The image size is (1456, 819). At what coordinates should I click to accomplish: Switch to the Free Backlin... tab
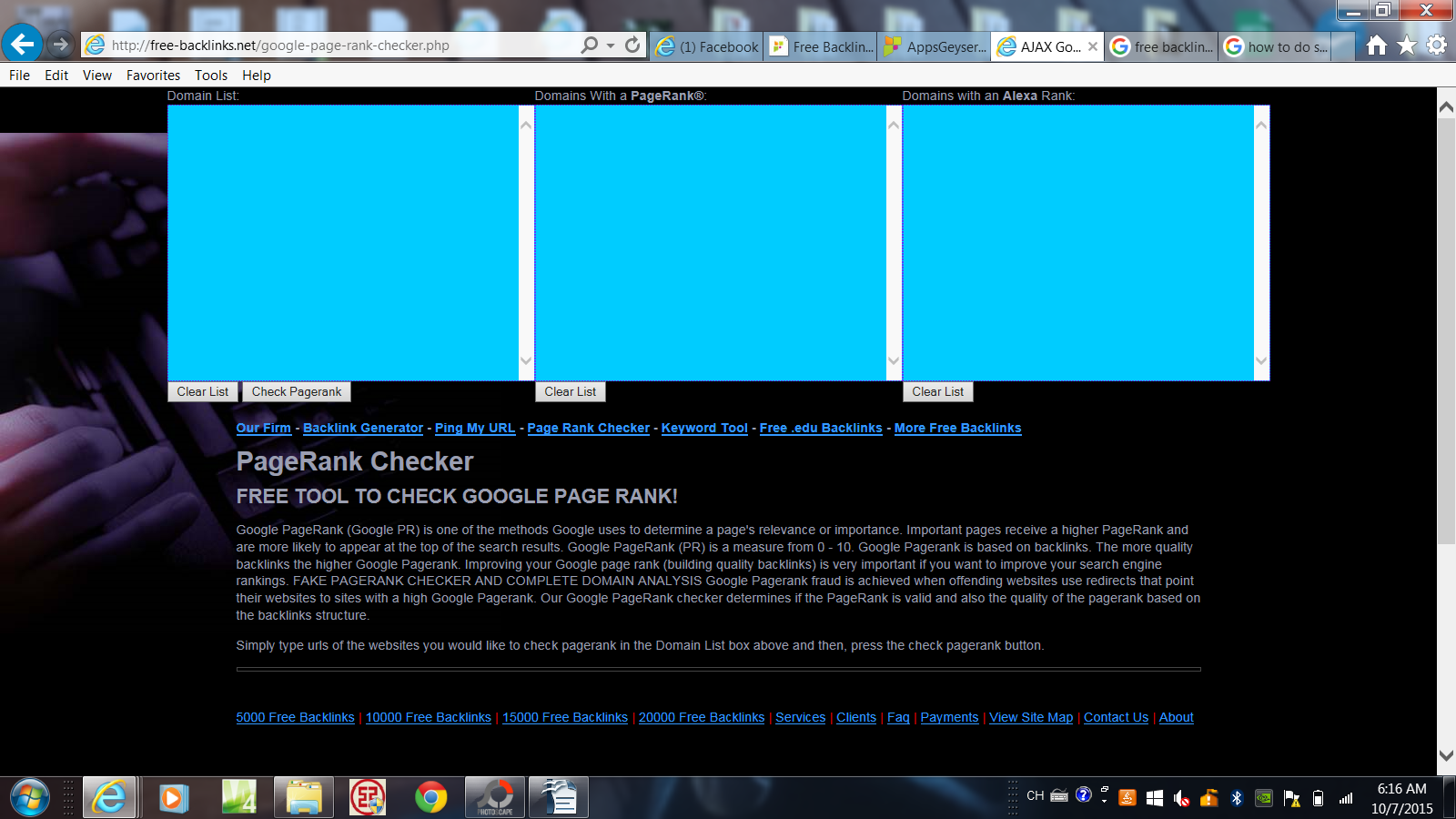coord(821,46)
